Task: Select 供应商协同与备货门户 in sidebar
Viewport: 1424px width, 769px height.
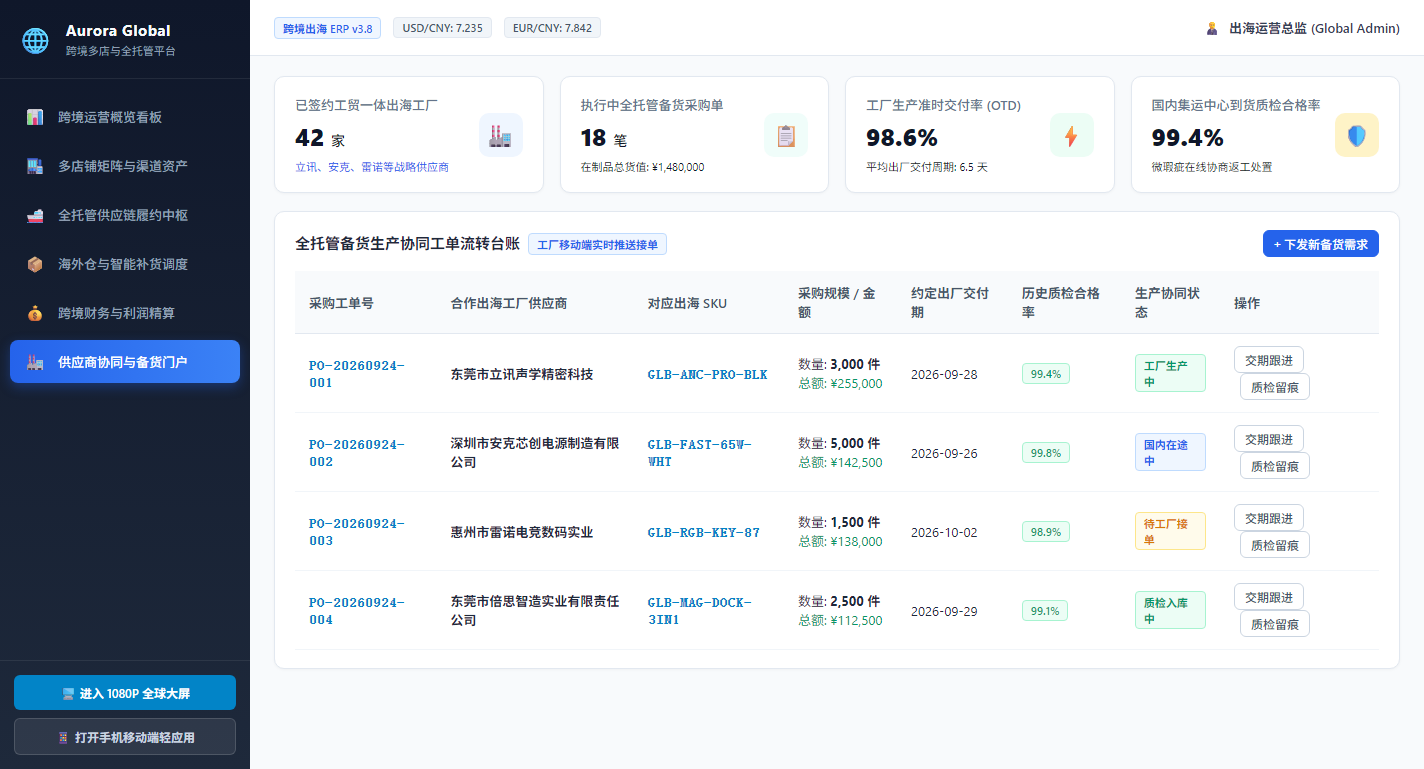Action: pos(125,362)
